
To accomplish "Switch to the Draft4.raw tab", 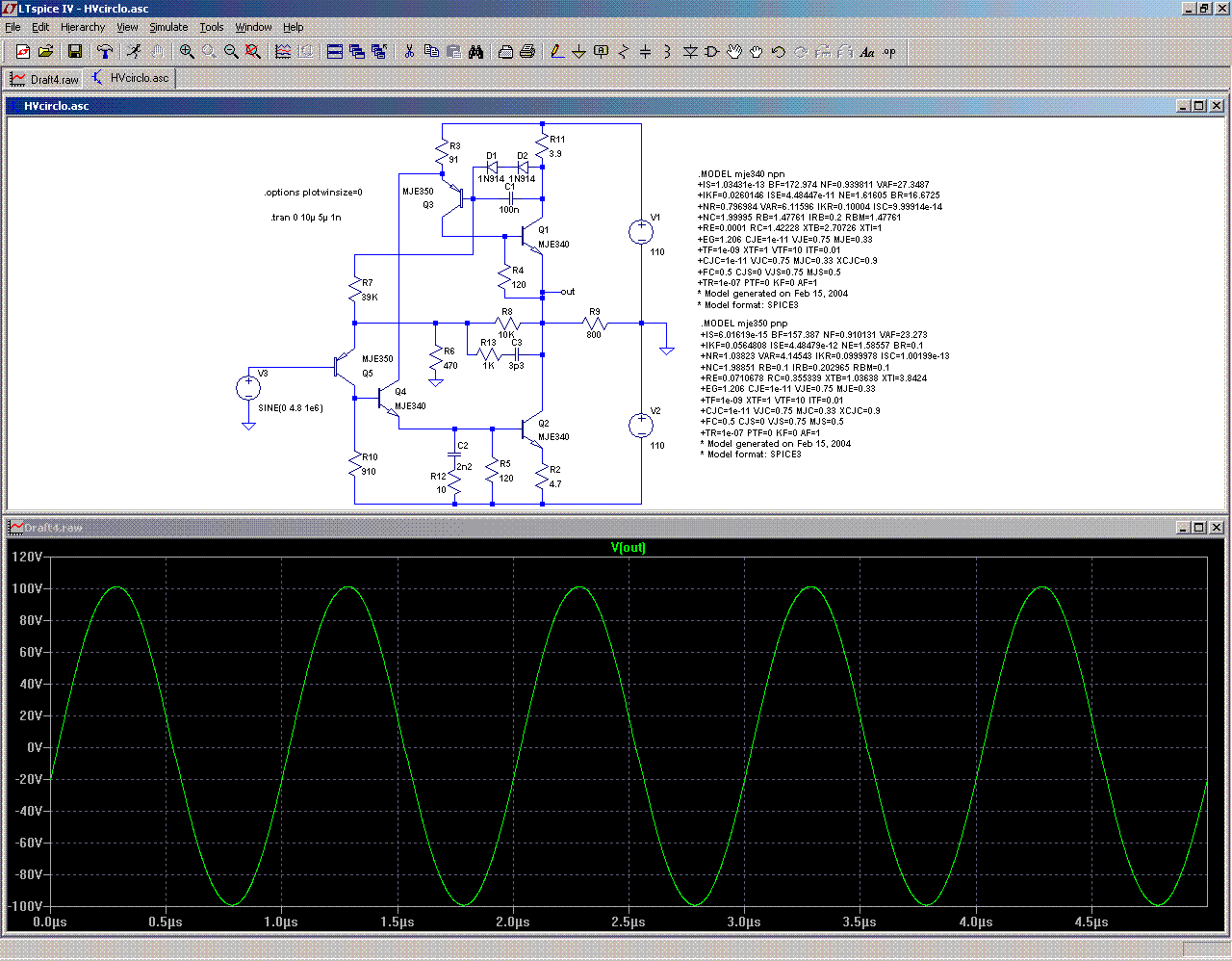I will (45, 79).
